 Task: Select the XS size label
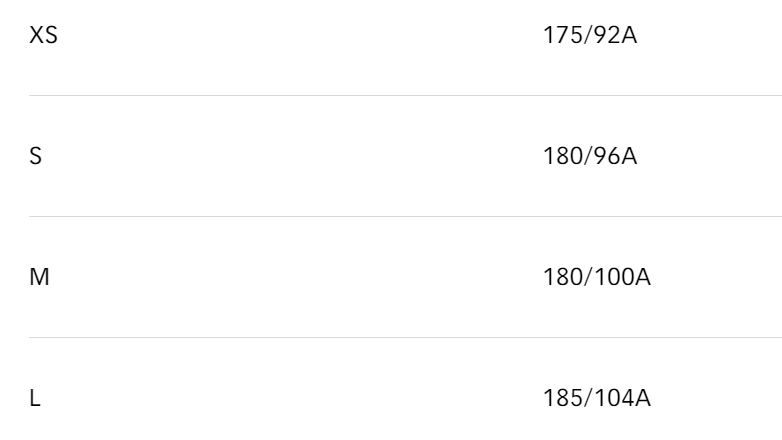pyautogui.click(x=43, y=35)
